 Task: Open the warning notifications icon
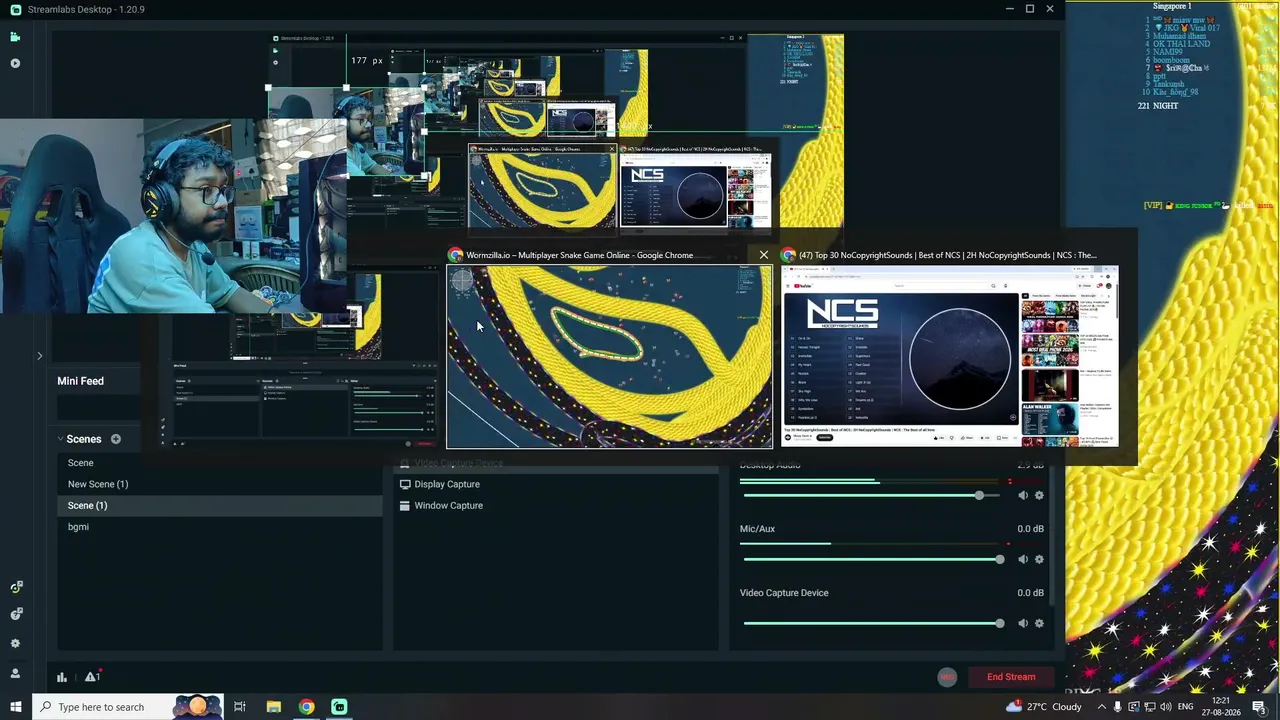[x=92, y=677]
